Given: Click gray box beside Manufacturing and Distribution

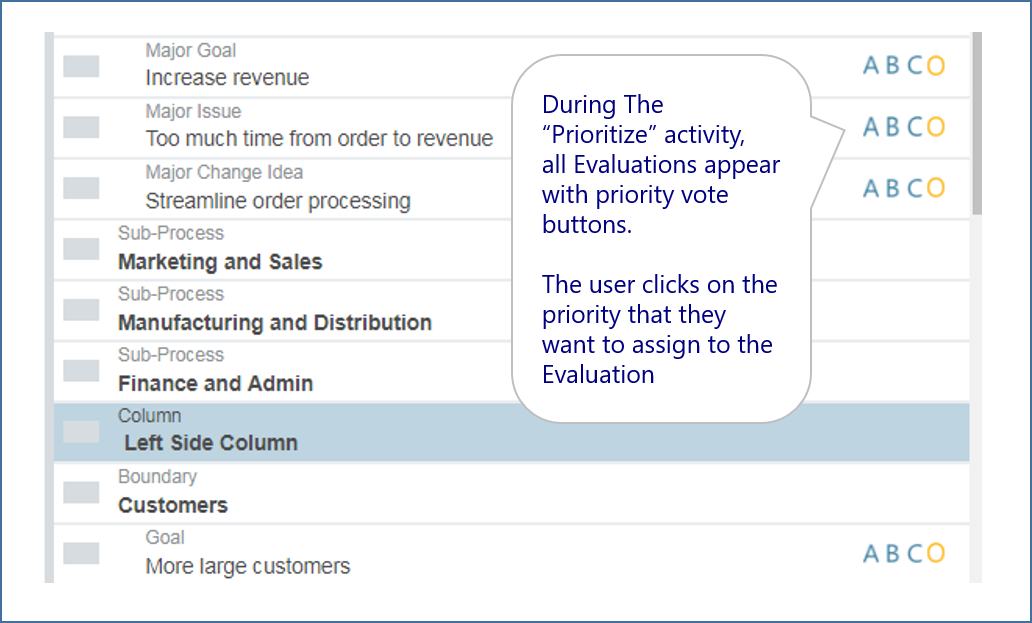Looking at the screenshot, I should (81, 310).
